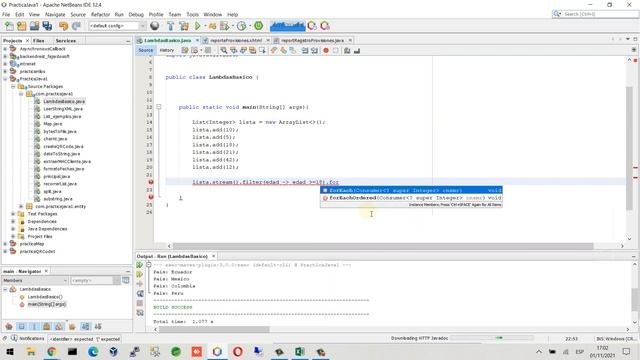Toggle show fields filter in Navigator

pos(22,327)
